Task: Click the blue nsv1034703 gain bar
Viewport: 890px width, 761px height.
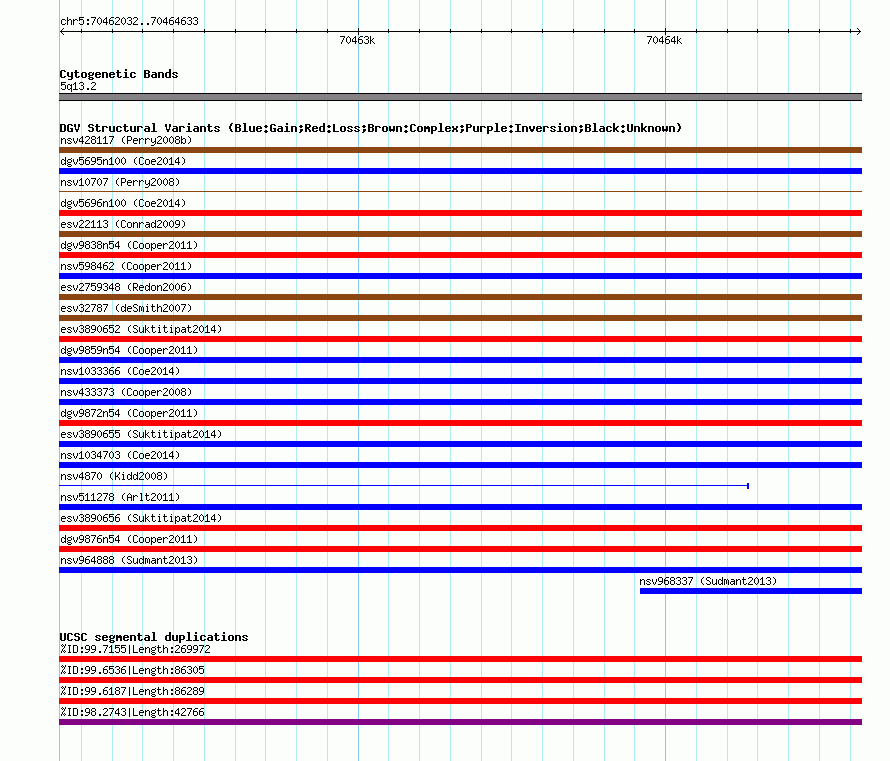Action: click(x=460, y=465)
